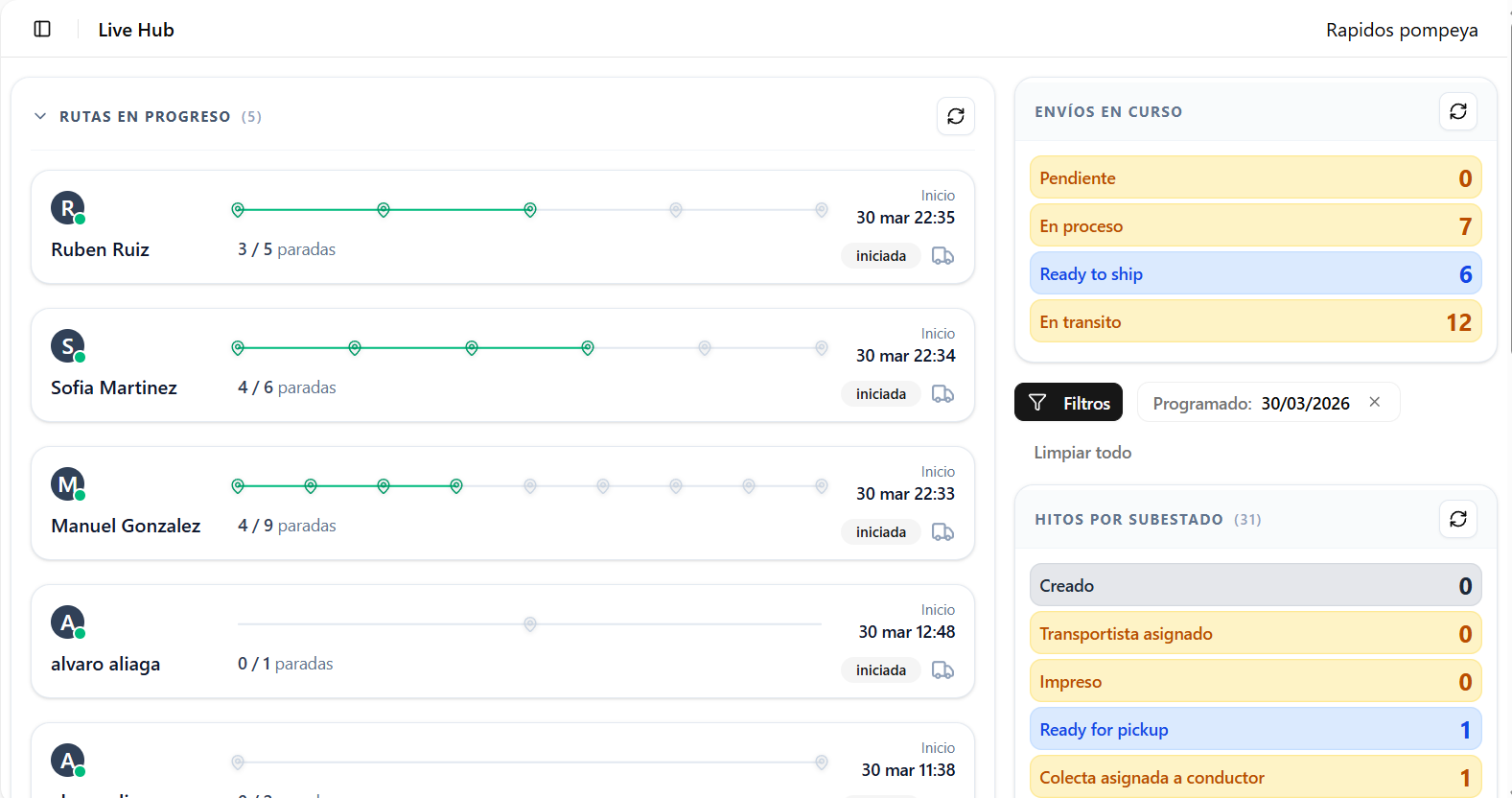The image size is (1512, 798).
Task: Refresh the Envíos en curso panel
Action: tap(1457, 111)
